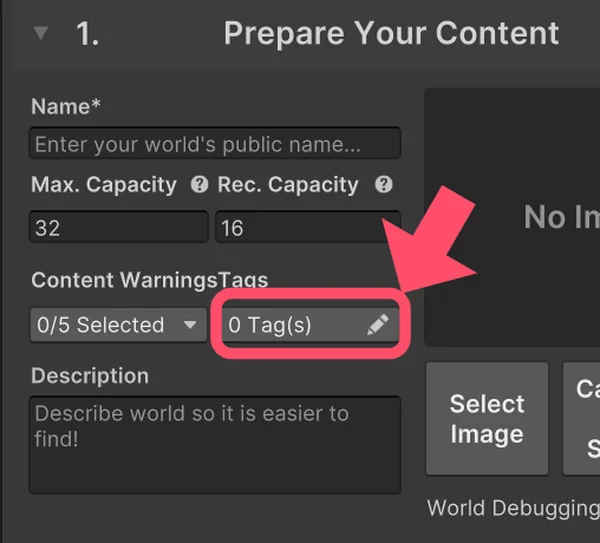Click the World Debugging label
This screenshot has height=543, width=600.
(512, 508)
